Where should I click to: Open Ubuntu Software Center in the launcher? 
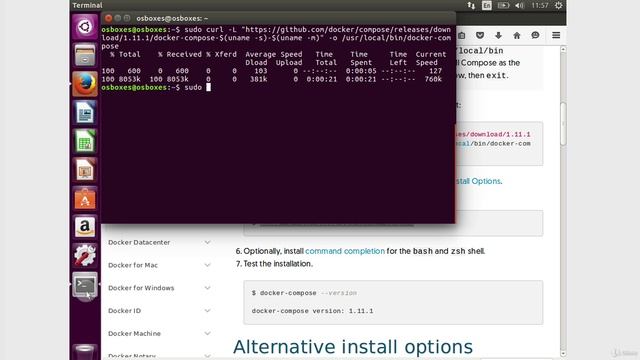[85, 199]
